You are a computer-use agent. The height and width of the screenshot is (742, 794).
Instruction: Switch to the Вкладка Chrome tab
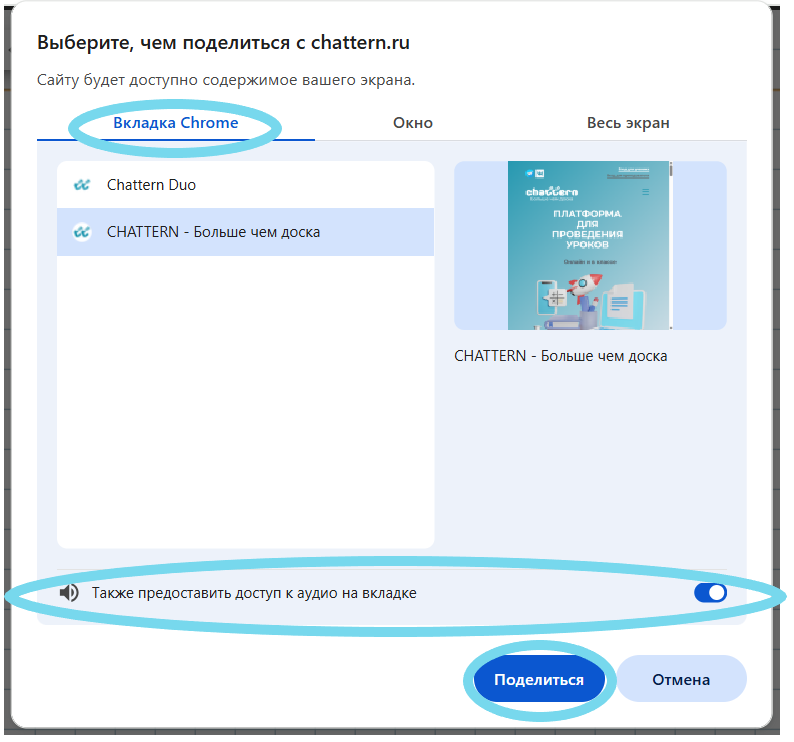176,123
